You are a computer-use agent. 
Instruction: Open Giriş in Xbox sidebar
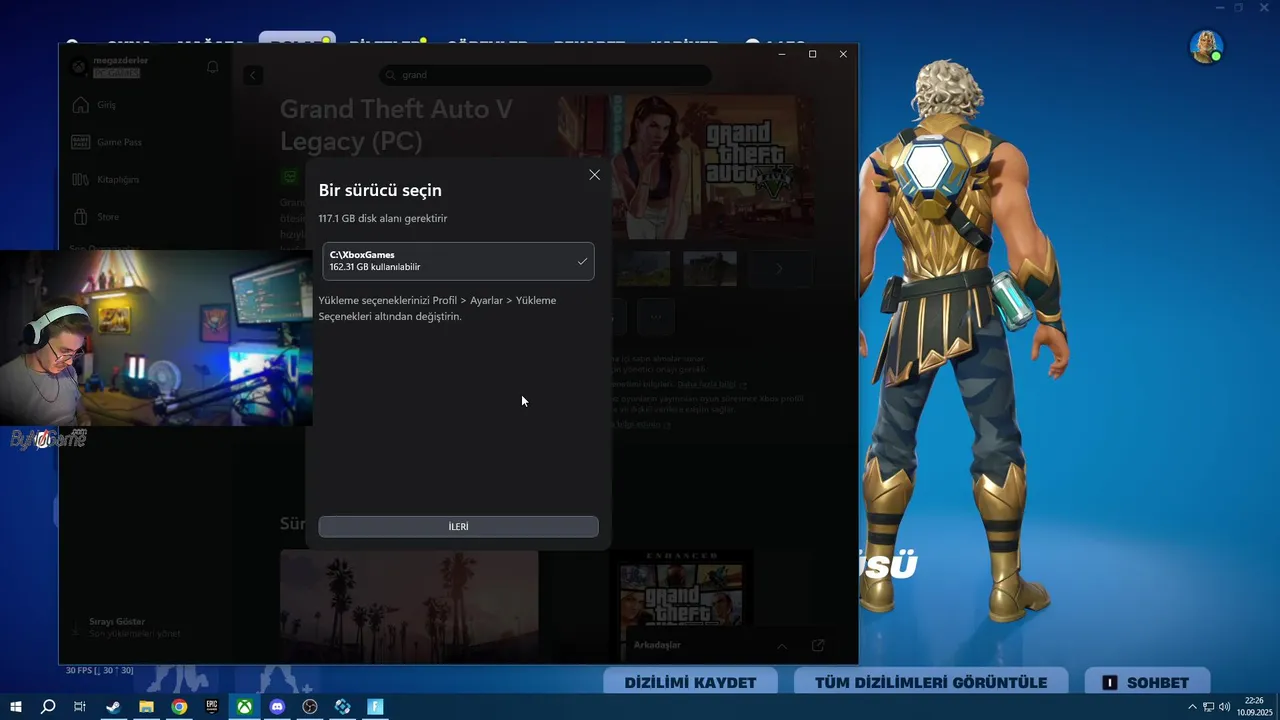[x=95, y=105]
